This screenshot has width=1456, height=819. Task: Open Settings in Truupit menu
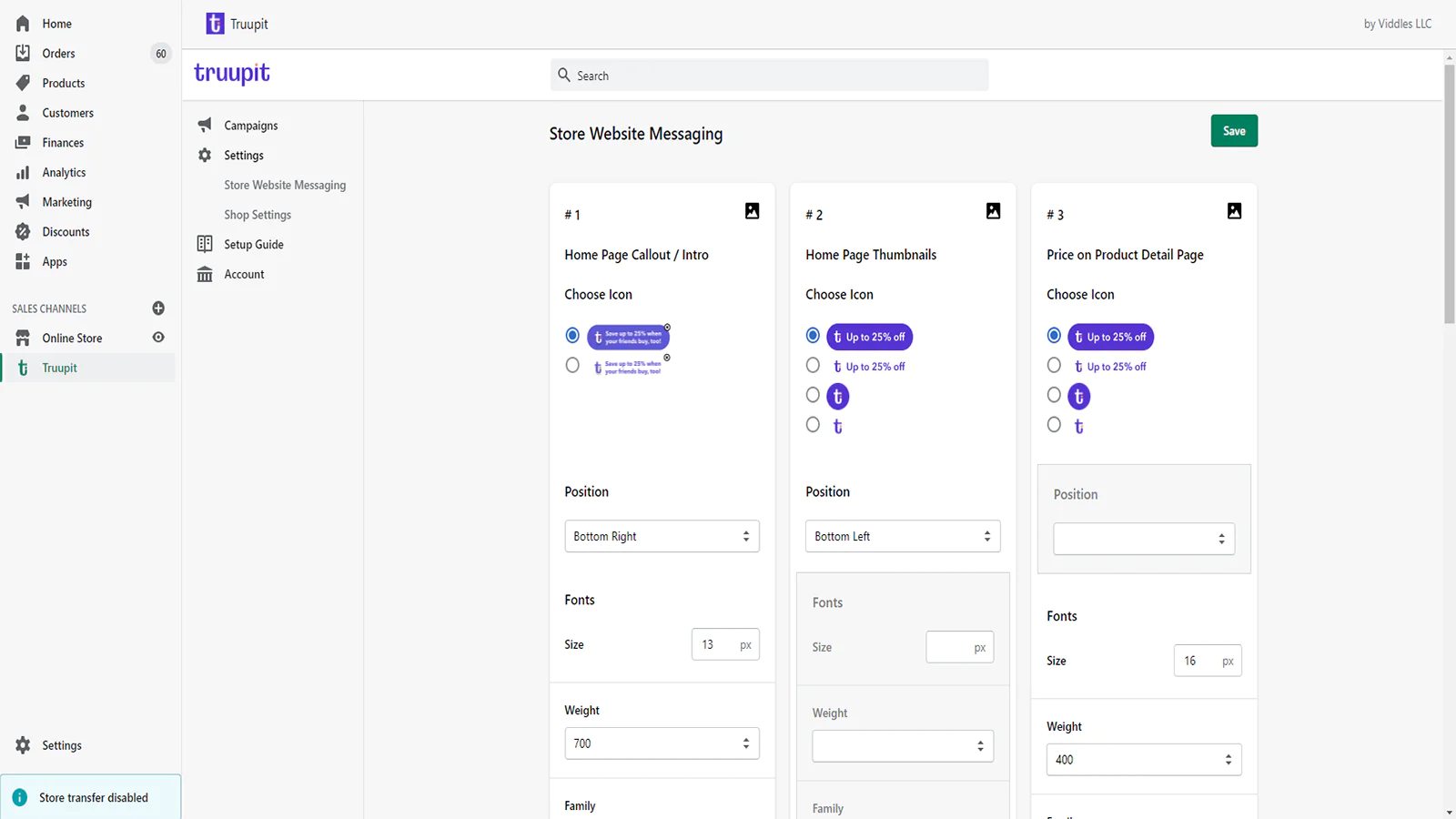coord(244,156)
